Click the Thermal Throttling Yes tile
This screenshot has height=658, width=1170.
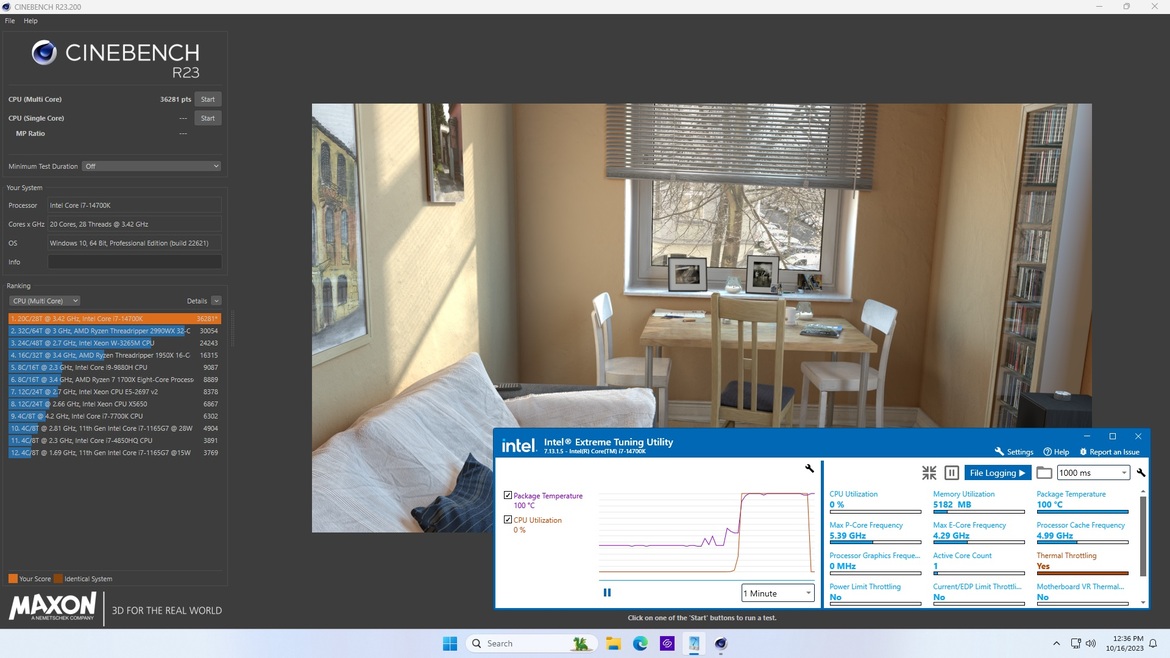pyautogui.click(x=1082, y=563)
